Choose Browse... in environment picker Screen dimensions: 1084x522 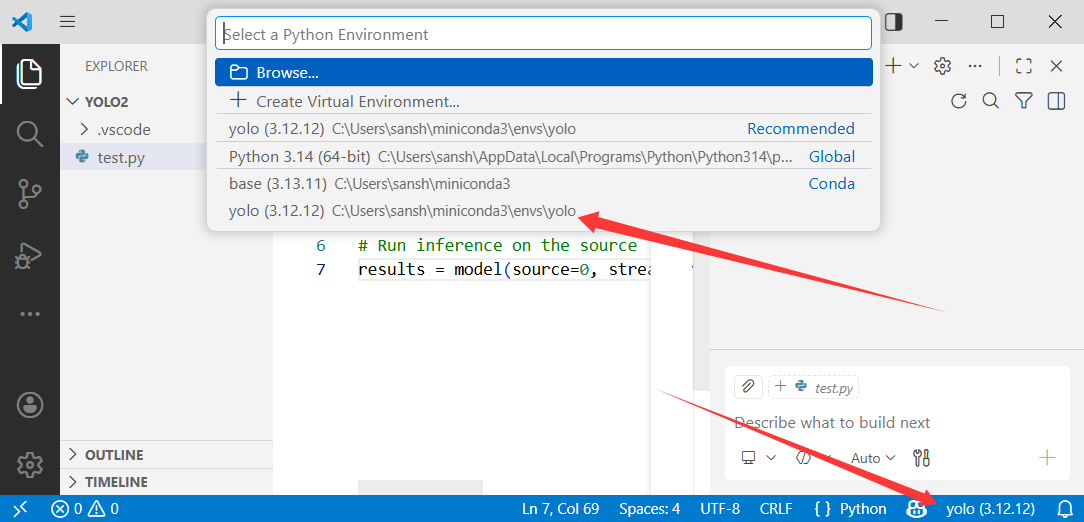pos(543,73)
